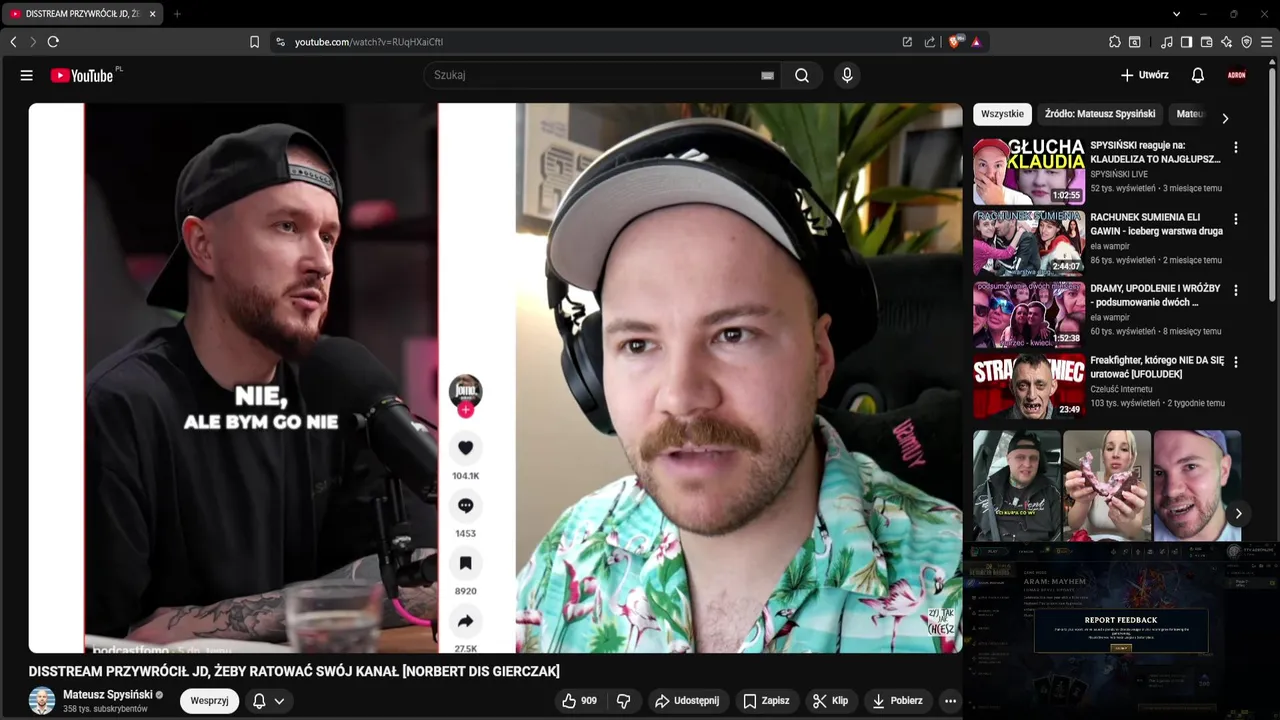Open in app icon in address bar
Viewport: 1280px width, 720px height.
(x=907, y=42)
